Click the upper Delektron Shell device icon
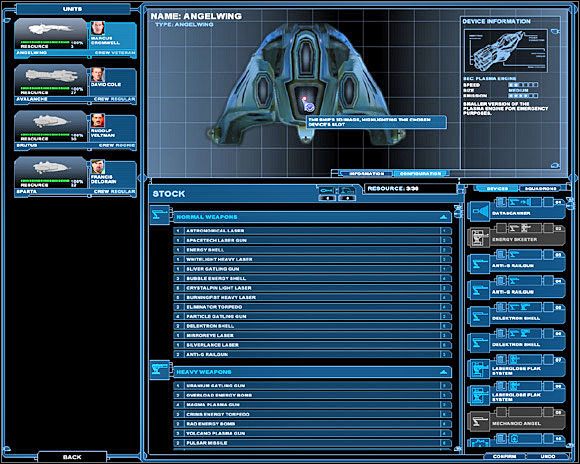This screenshot has height=464, width=580. point(479,316)
